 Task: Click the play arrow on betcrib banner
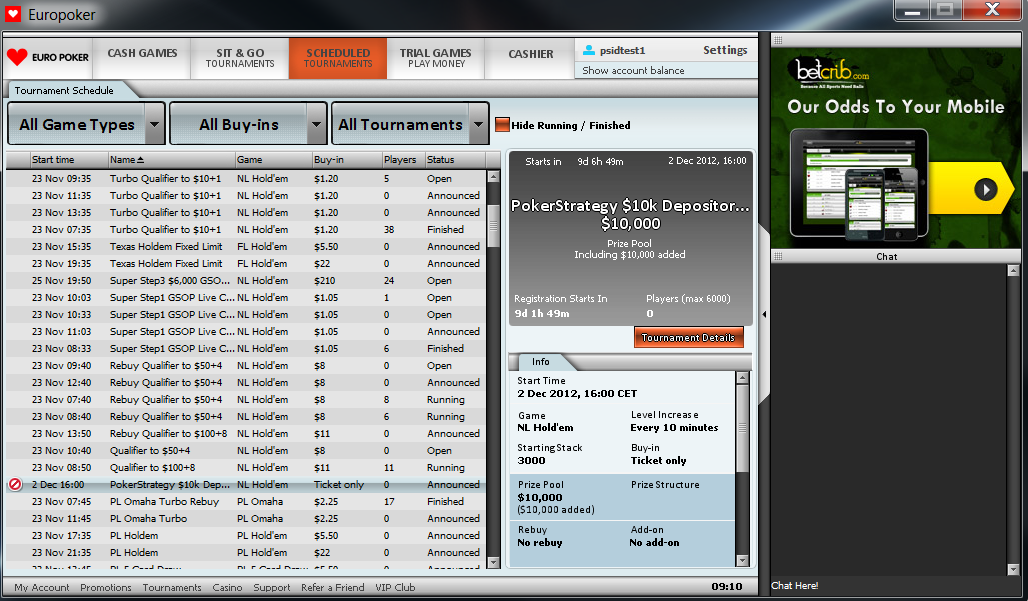[985, 189]
